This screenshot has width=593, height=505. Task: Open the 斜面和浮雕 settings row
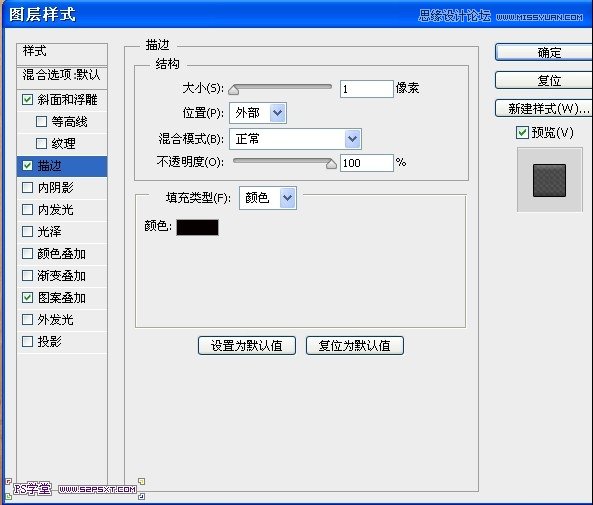62,100
